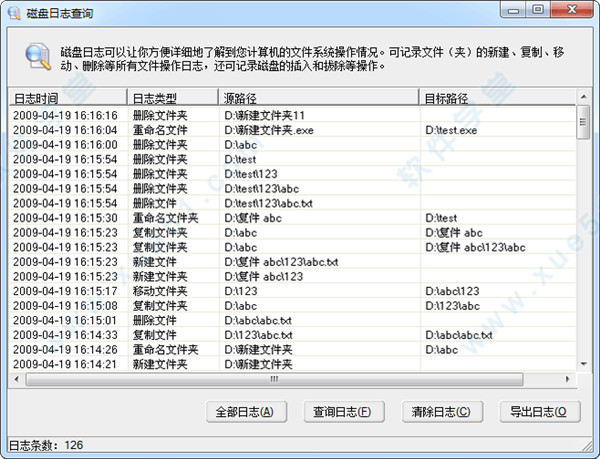The image size is (600, 459).
Task: Minimize the 磁盘日志查询 window
Action: [513, 10]
